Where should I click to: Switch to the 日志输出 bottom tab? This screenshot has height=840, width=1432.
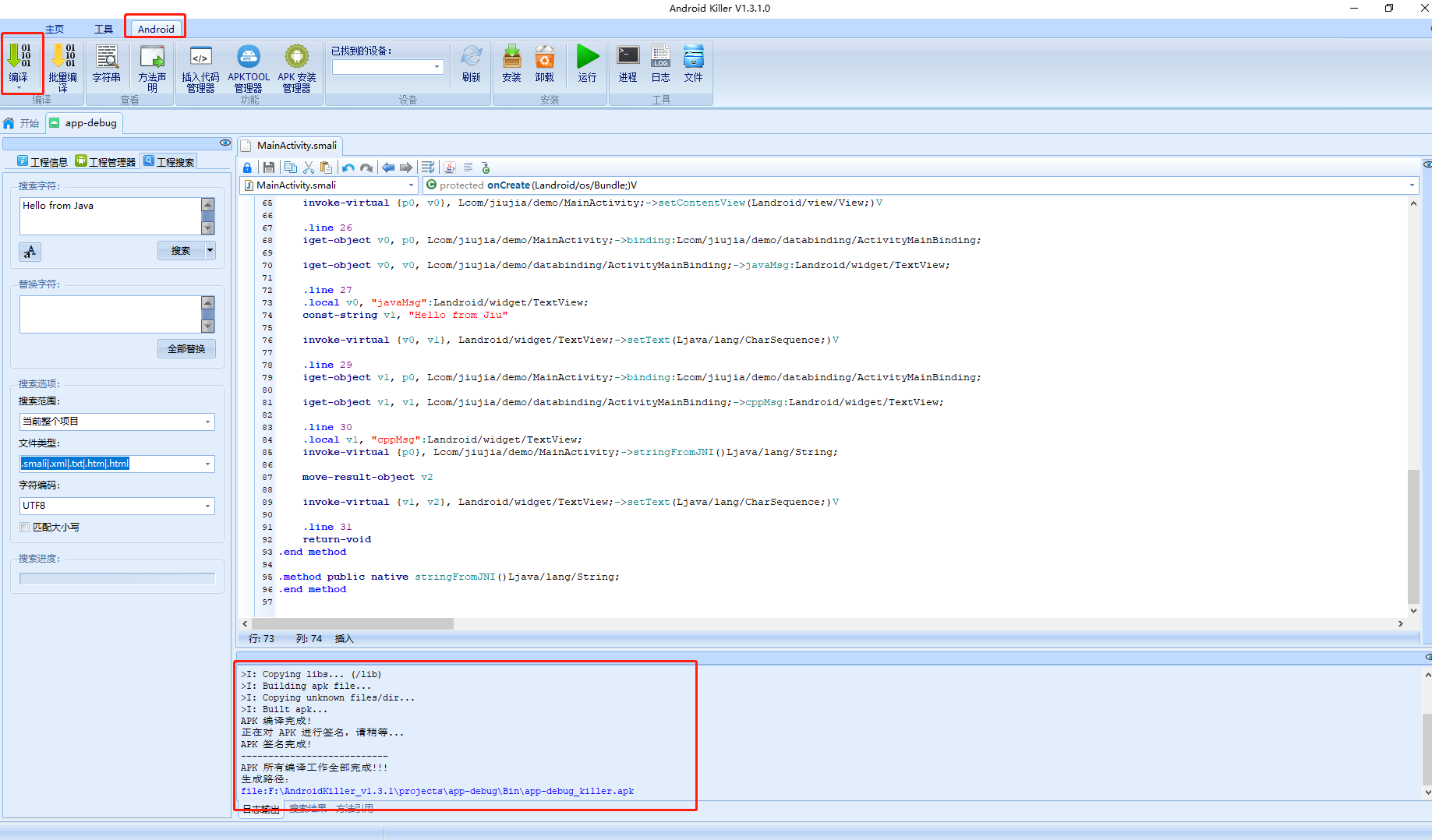pos(261,810)
